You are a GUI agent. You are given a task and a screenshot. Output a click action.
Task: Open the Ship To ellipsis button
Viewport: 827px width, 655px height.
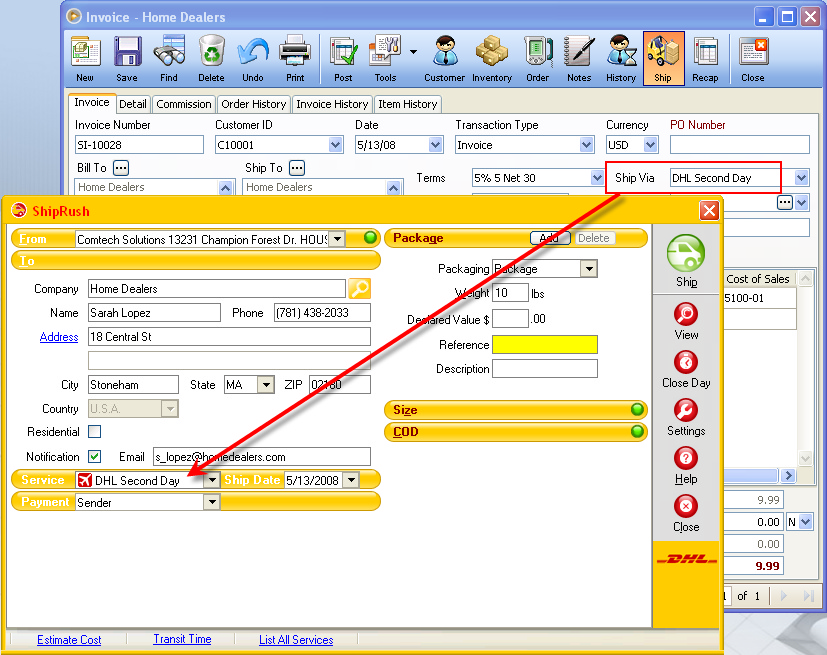297,168
